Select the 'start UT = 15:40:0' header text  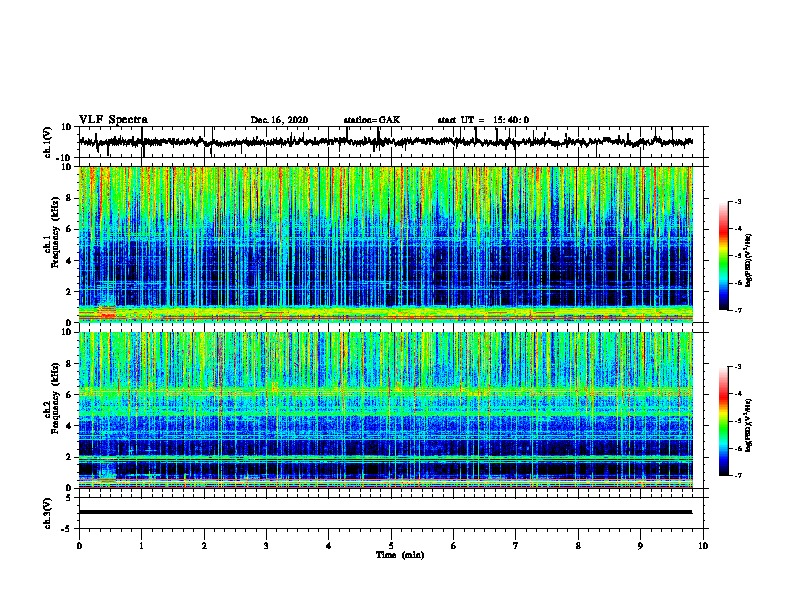(483, 120)
